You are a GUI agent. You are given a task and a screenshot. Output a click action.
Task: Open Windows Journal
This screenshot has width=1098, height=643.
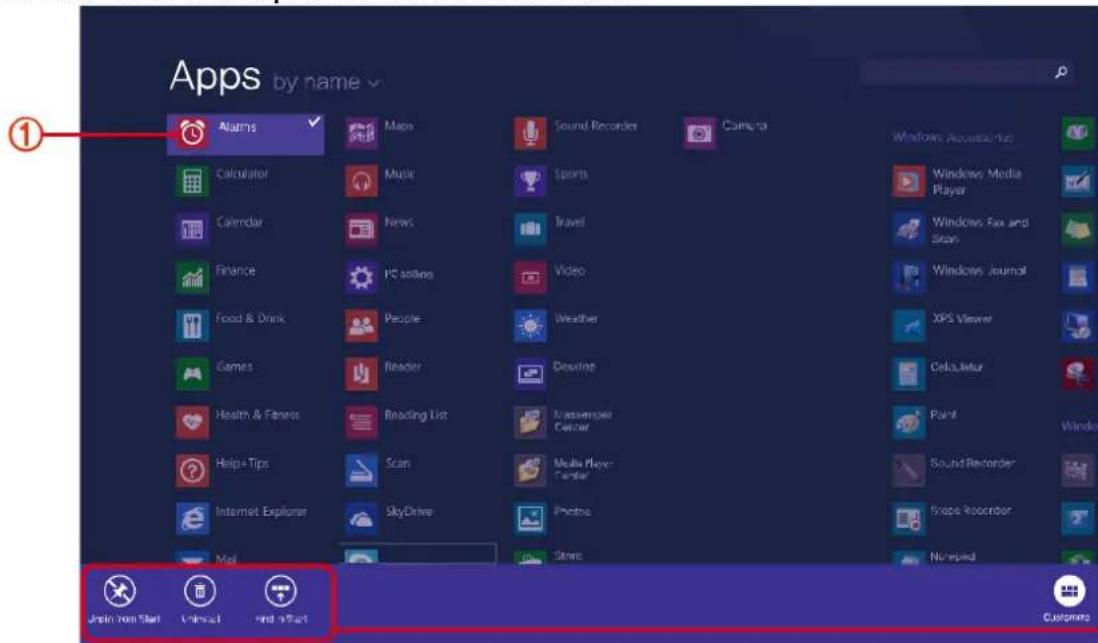tap(961, 277)
